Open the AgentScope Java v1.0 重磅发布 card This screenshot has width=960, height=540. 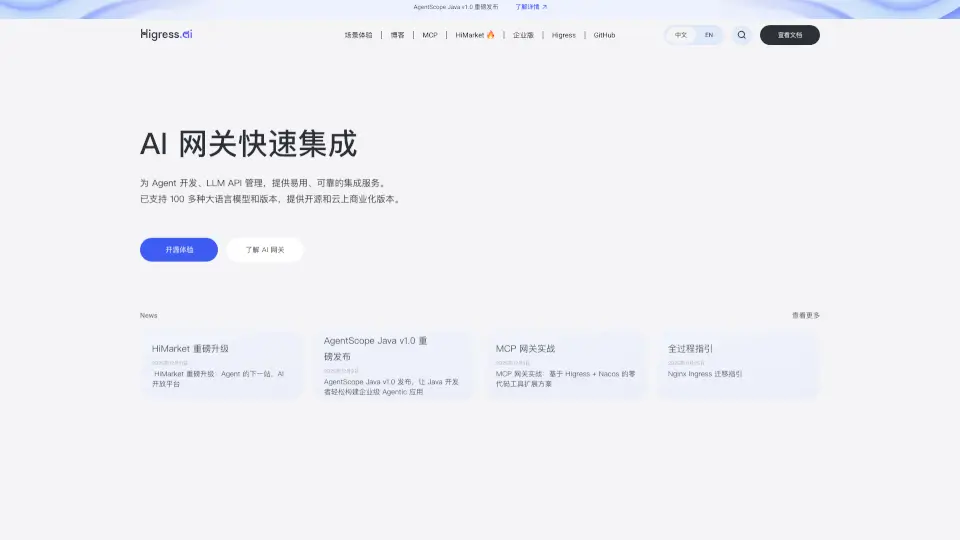point(394,366)
